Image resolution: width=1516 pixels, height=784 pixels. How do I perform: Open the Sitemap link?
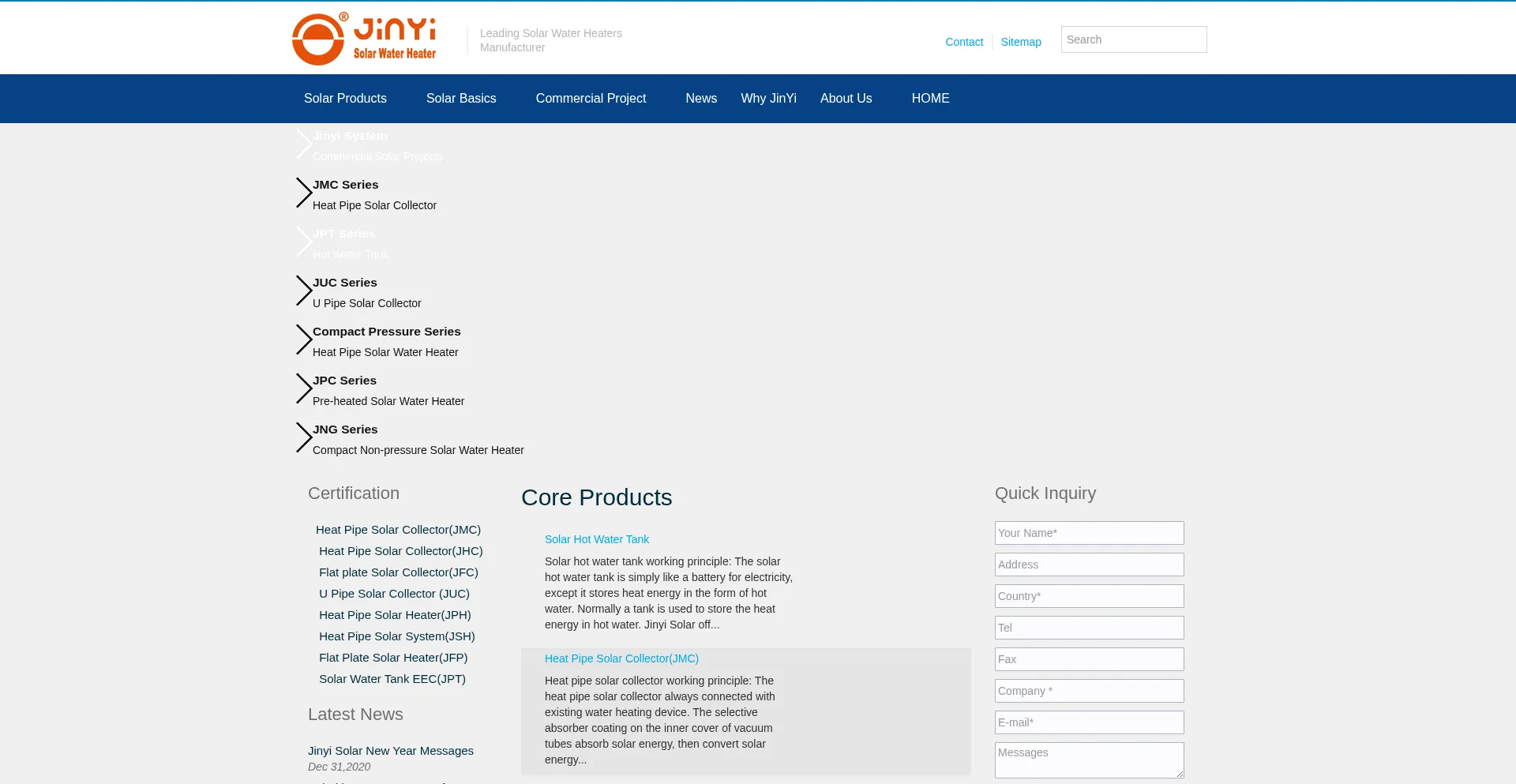[x=1021, y=42]
